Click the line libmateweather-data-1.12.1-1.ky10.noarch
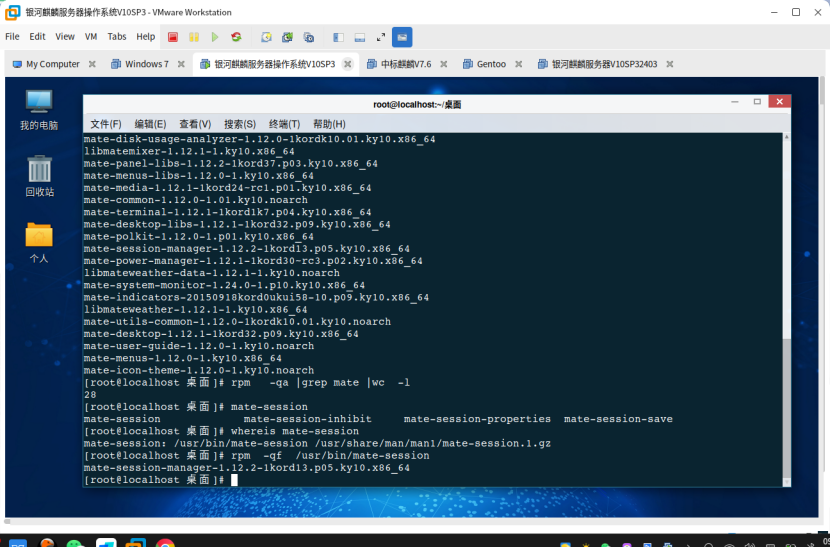 pyautogui.click(x=212, y=273)
